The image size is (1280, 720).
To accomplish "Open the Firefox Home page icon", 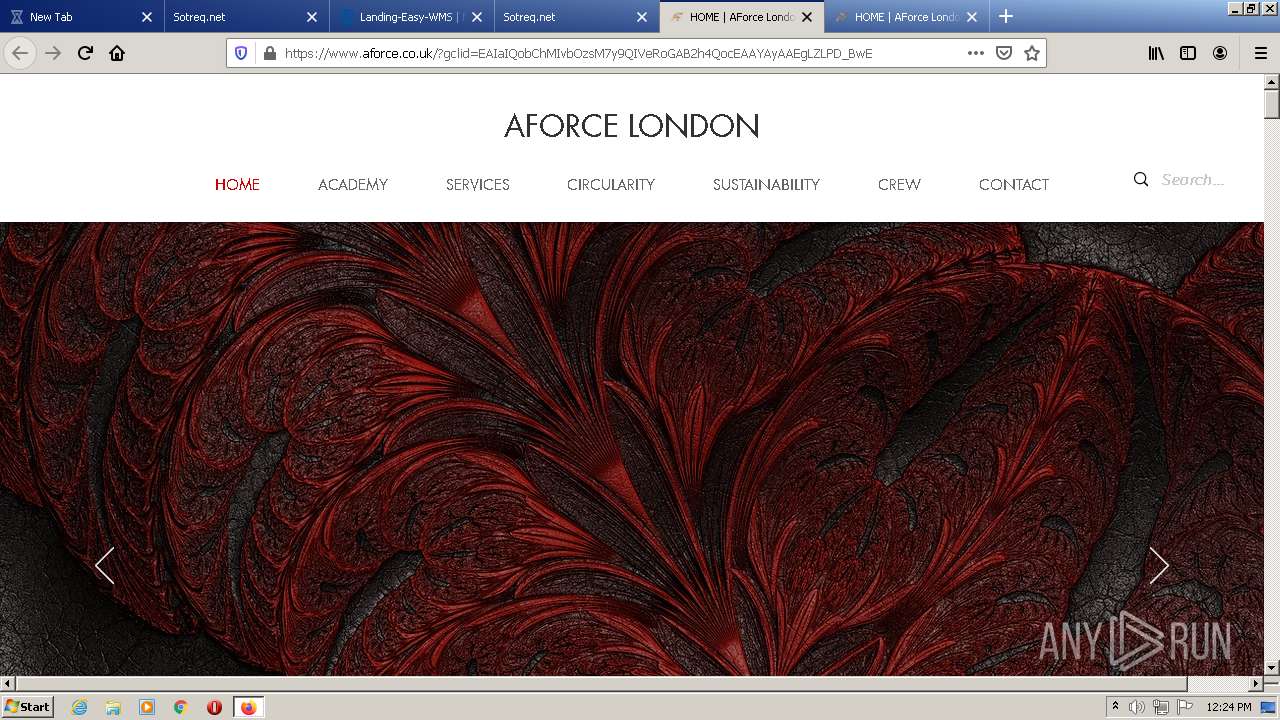I will click(x=117, y=53).
